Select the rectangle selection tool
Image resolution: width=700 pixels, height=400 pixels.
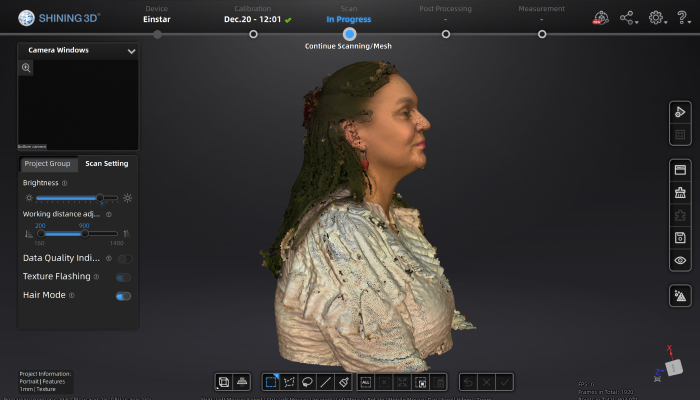[271, 382]
